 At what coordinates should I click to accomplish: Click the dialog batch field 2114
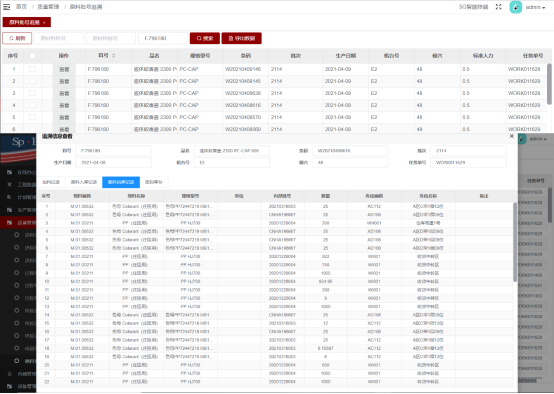(x=468, y=151)
